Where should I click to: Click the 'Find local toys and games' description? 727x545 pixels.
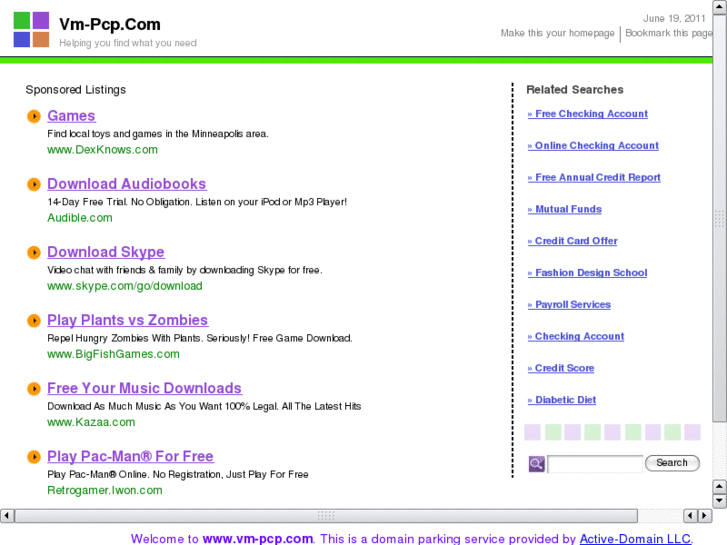[158, 134]
